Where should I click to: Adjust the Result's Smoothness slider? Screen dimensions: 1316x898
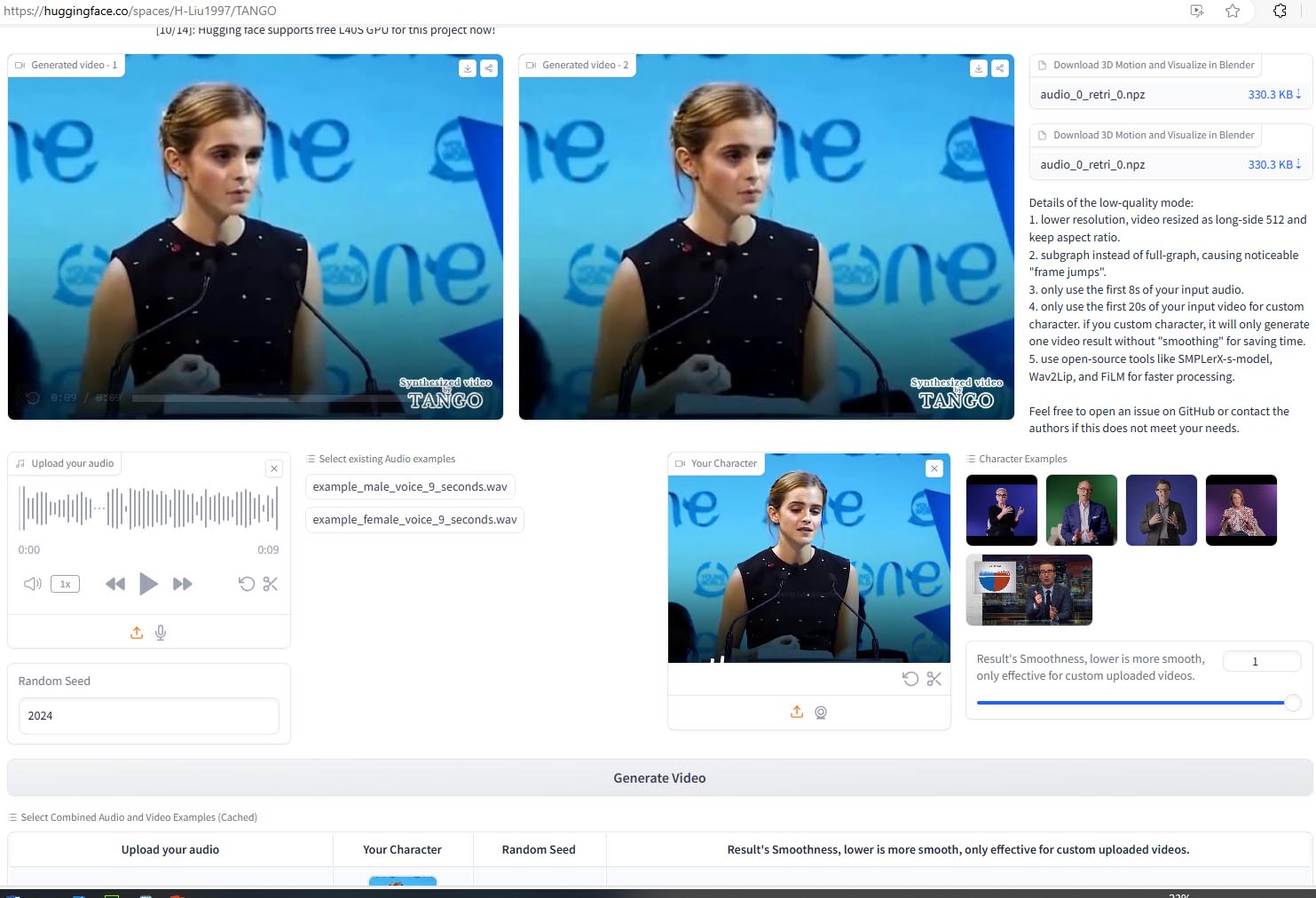click(1292, 703)
